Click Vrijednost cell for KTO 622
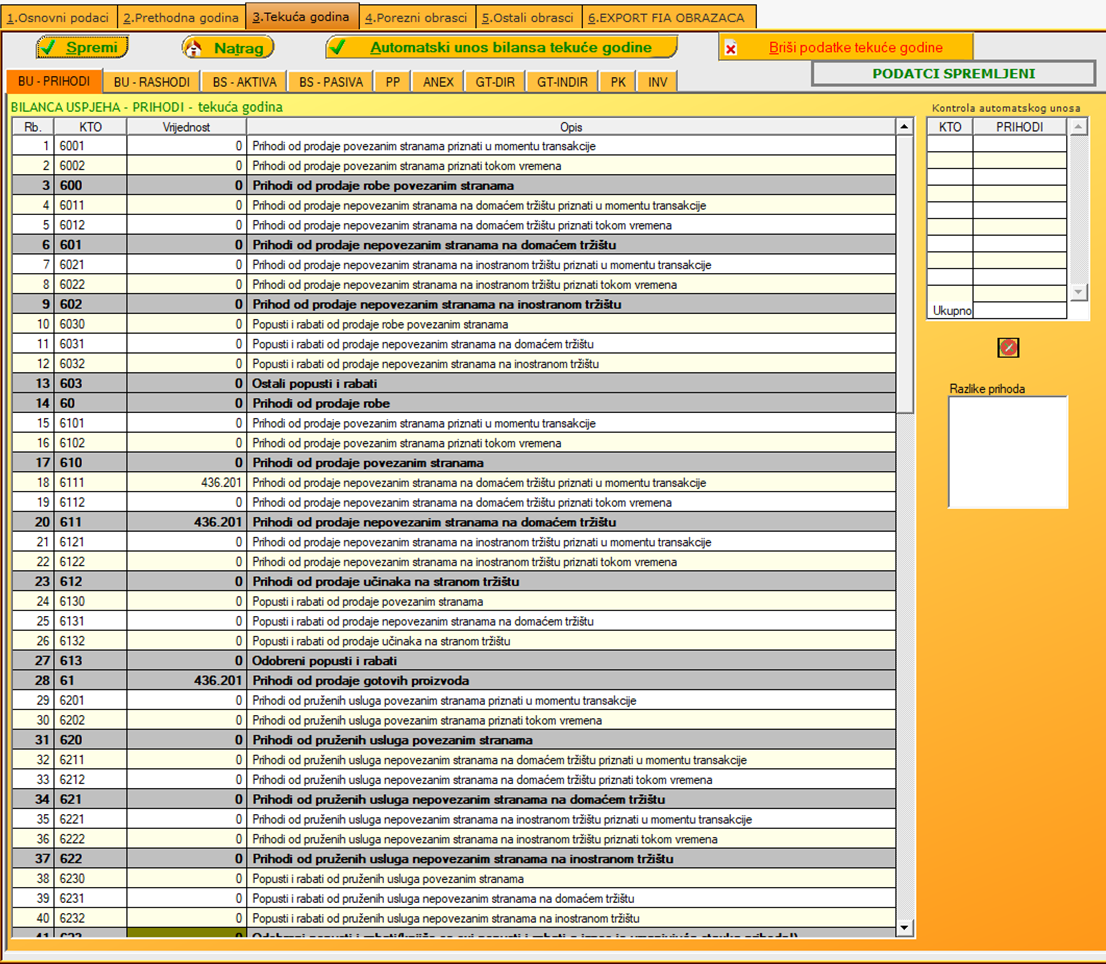1106x964 pixels. pyautogui.click(x=186, y=859)
